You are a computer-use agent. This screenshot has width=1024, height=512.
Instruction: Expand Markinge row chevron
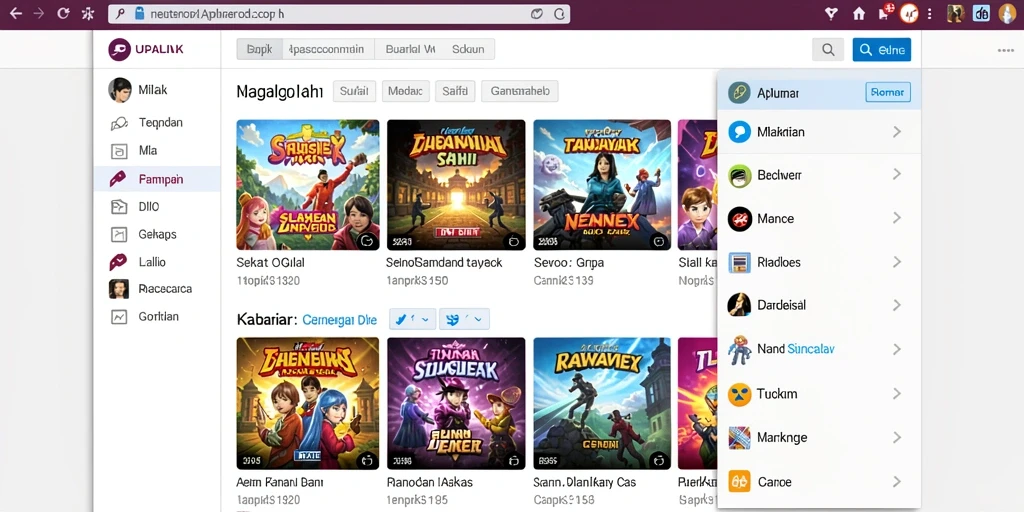tap(897, 438)
